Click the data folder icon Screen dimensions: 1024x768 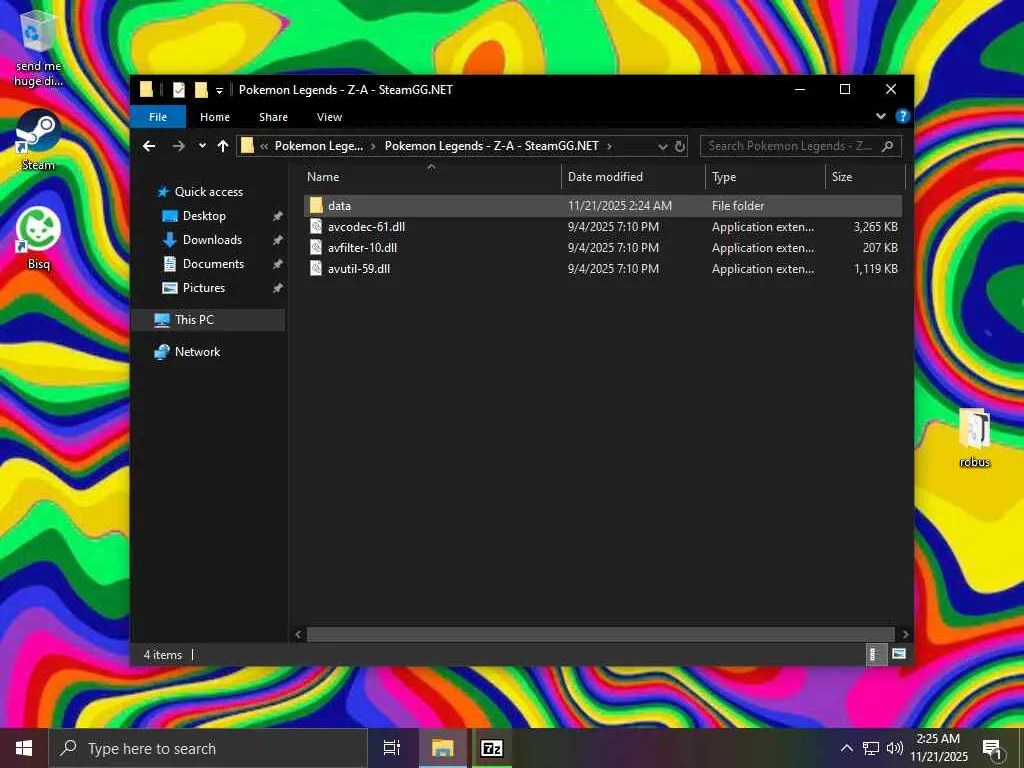(x=316, y=206)
